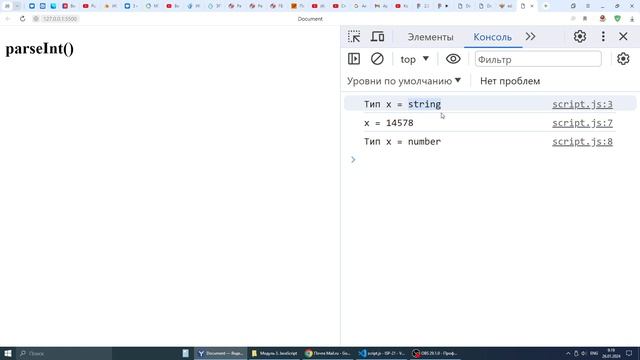Show more DevTools tabs chevron

click(x=530, y=37)
